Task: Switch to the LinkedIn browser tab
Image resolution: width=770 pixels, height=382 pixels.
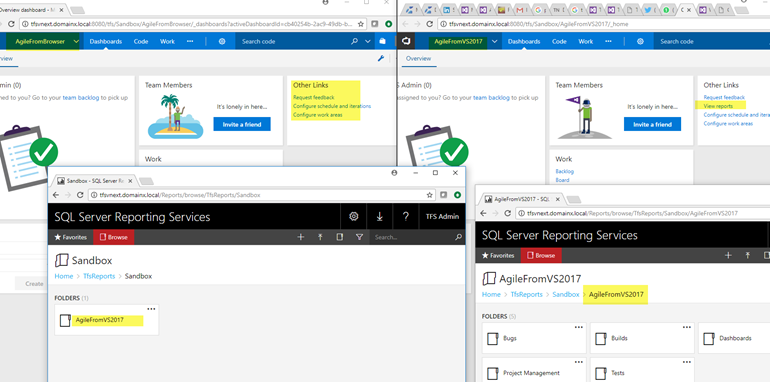Action: pos(447,9)
